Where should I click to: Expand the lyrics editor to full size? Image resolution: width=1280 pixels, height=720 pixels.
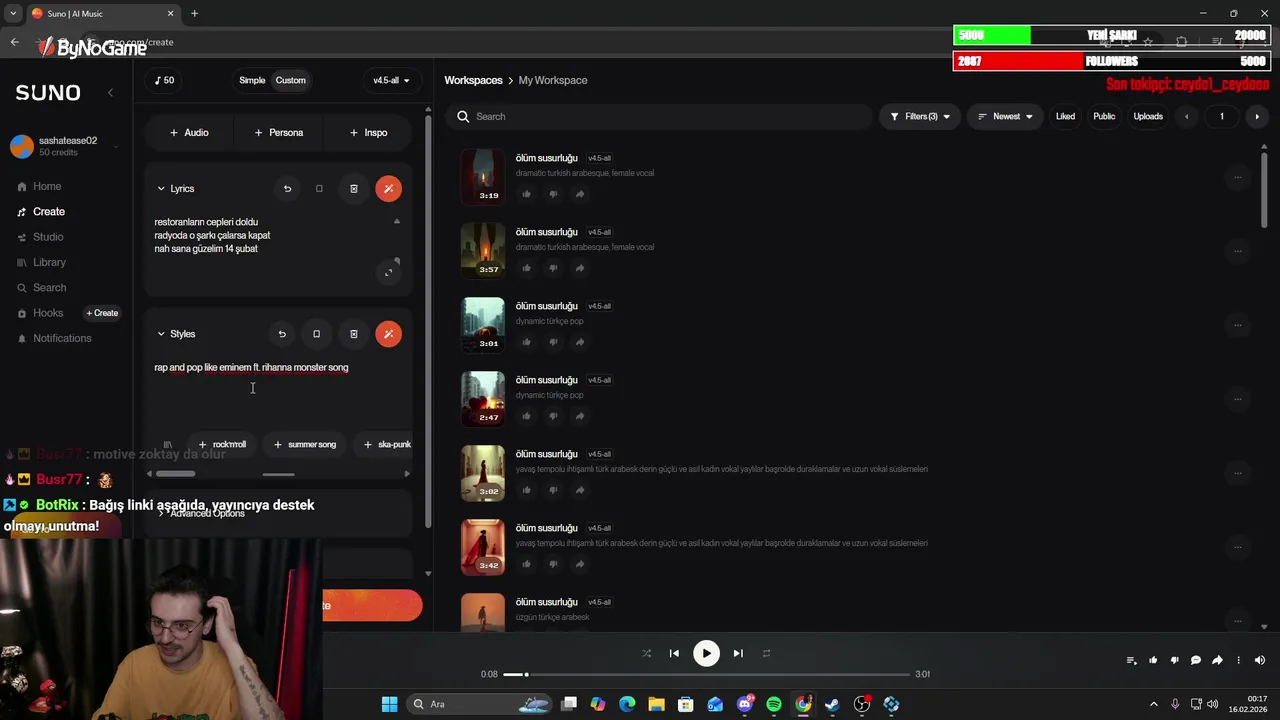pos(390,271)
